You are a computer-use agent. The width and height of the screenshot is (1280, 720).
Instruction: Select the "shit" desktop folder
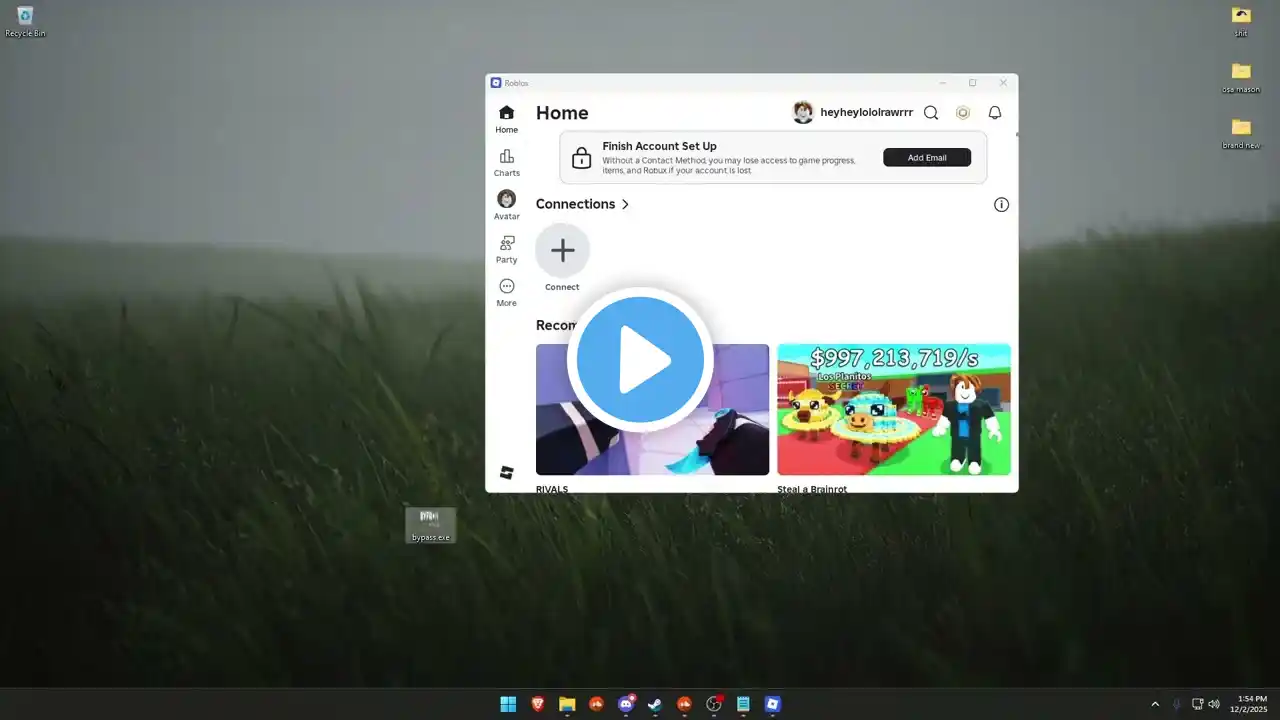click(x=1241, y=21)
